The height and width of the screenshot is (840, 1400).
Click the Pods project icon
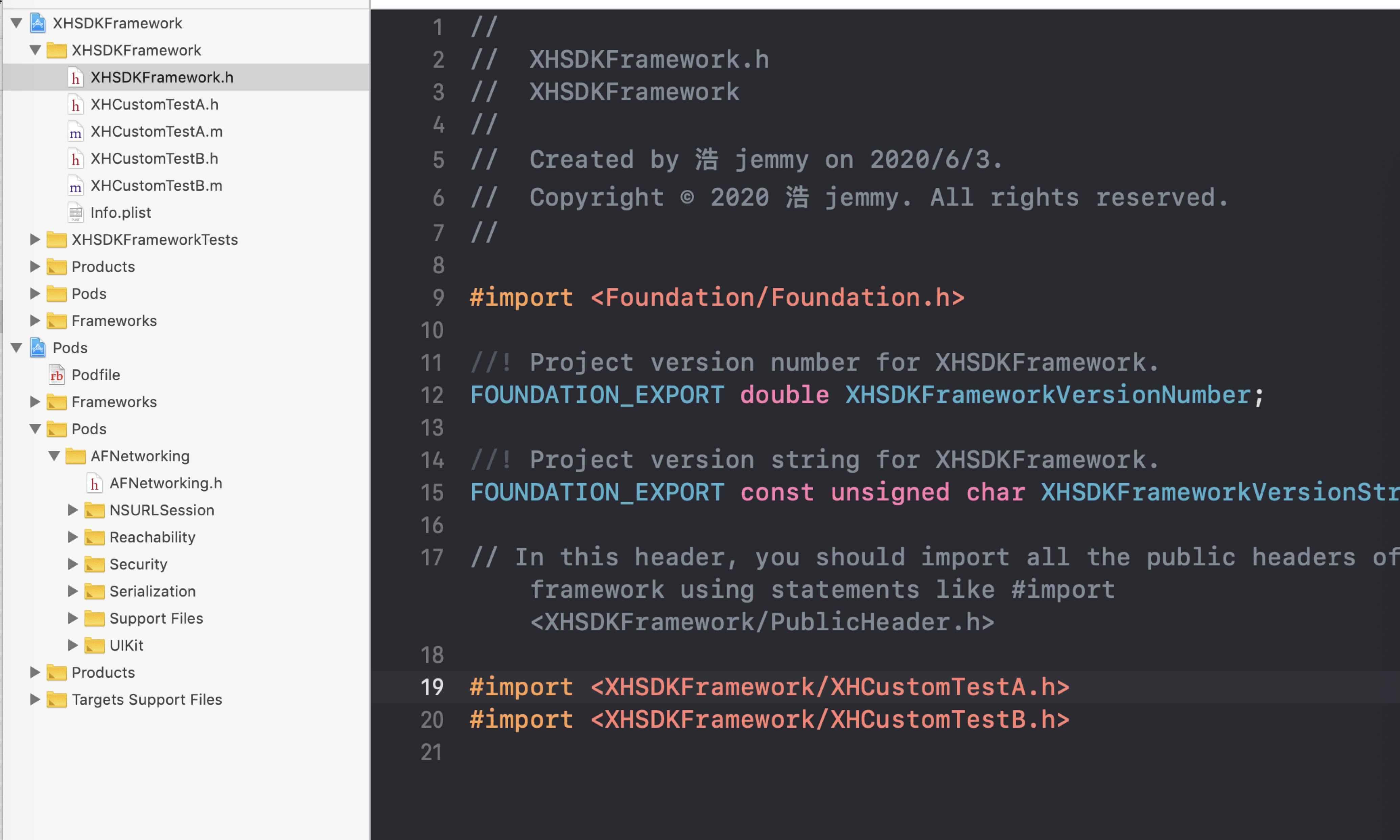pos(37,348)
